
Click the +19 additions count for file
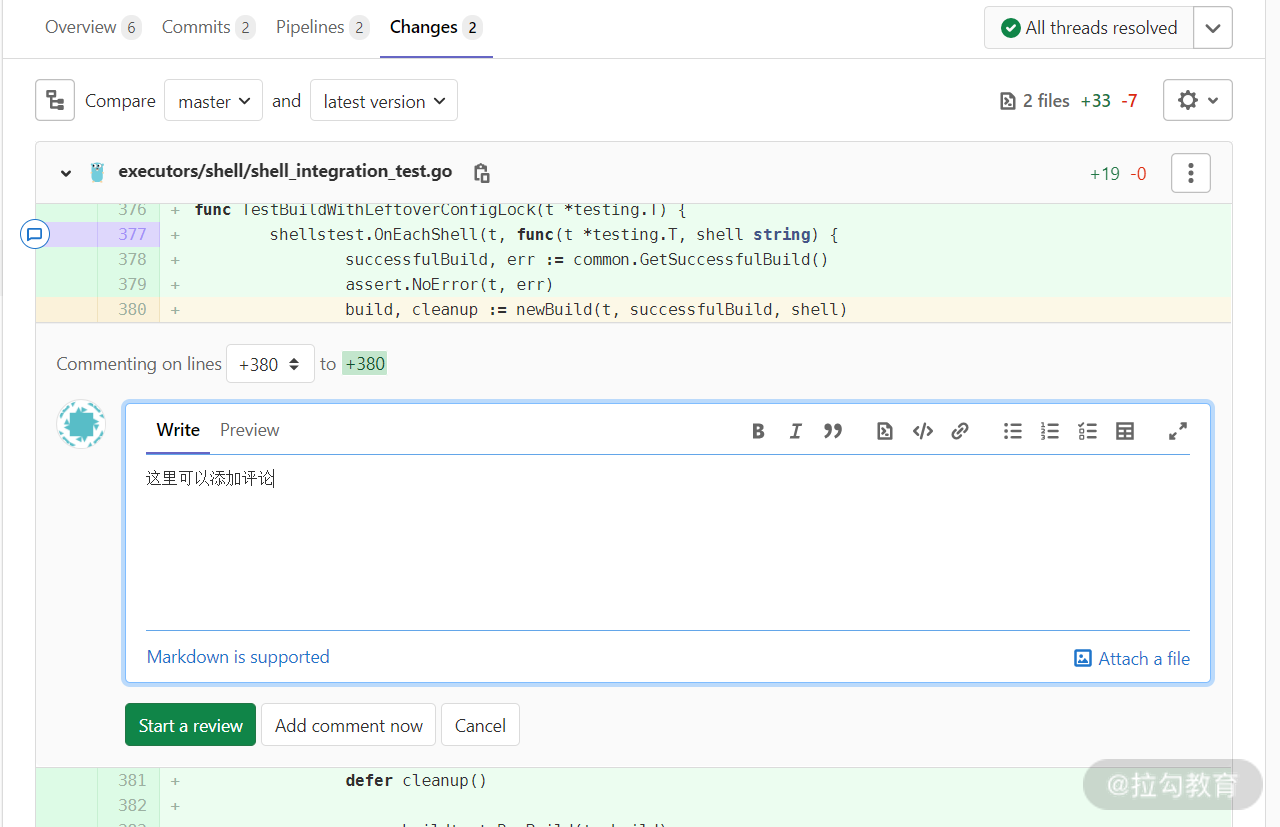[x=1105, y=174]
